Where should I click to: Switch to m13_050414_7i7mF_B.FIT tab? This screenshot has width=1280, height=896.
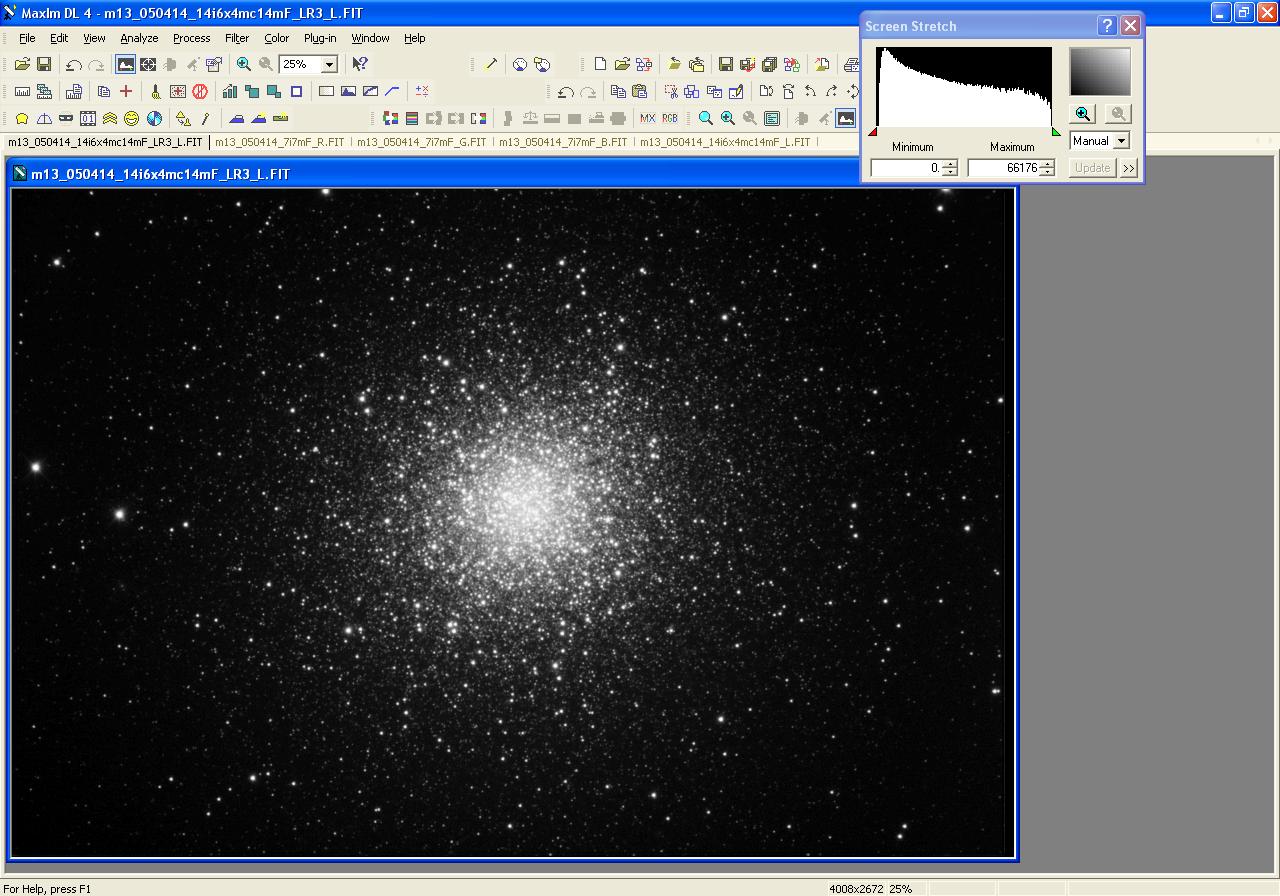click(563, 142)
